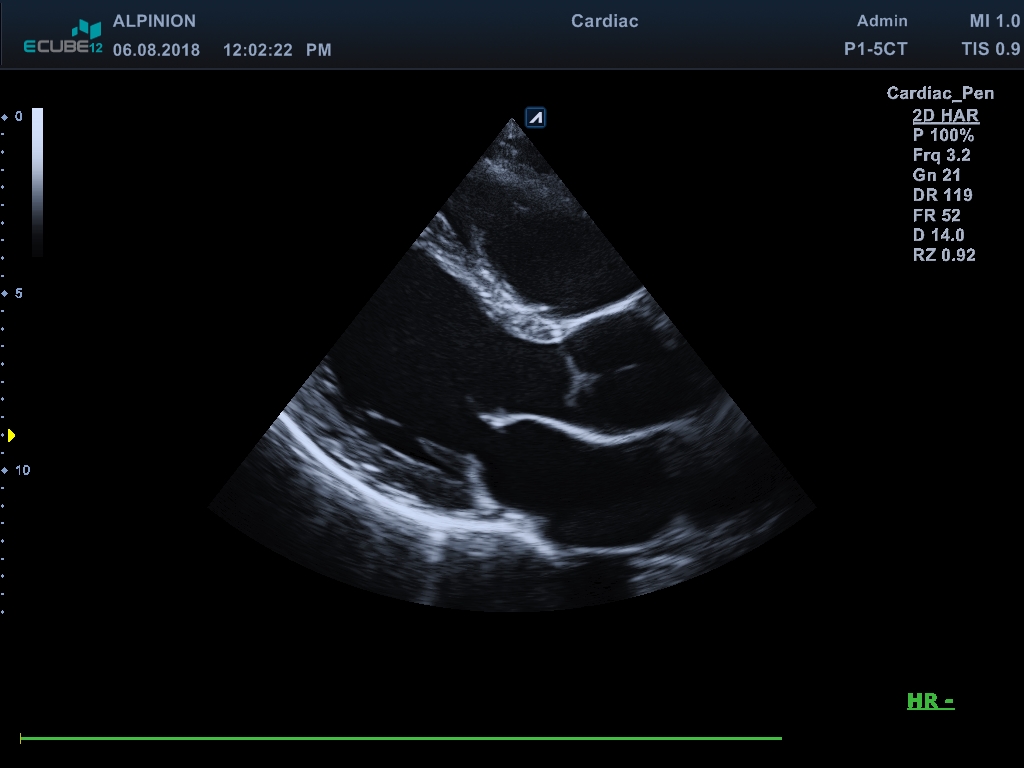This screenshot has height=768, width=1024.
Task: Open the Cardiac_Pen preset label
Action: [x=940, y=93]
